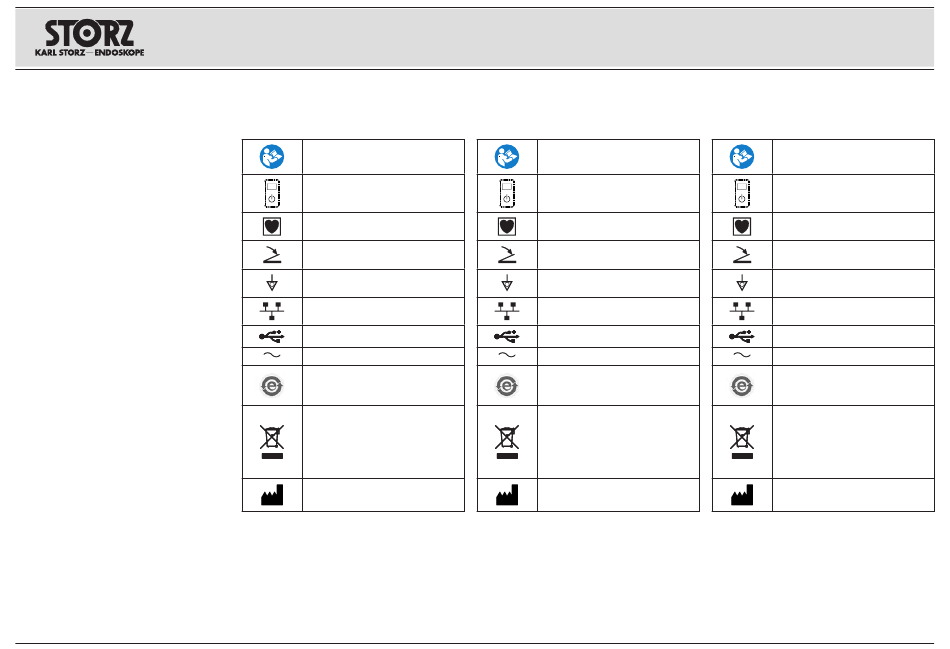The image size is (950, 649).
Task: Click the KARL STORZ Endoskope logo
Action: tap(90, 38)
